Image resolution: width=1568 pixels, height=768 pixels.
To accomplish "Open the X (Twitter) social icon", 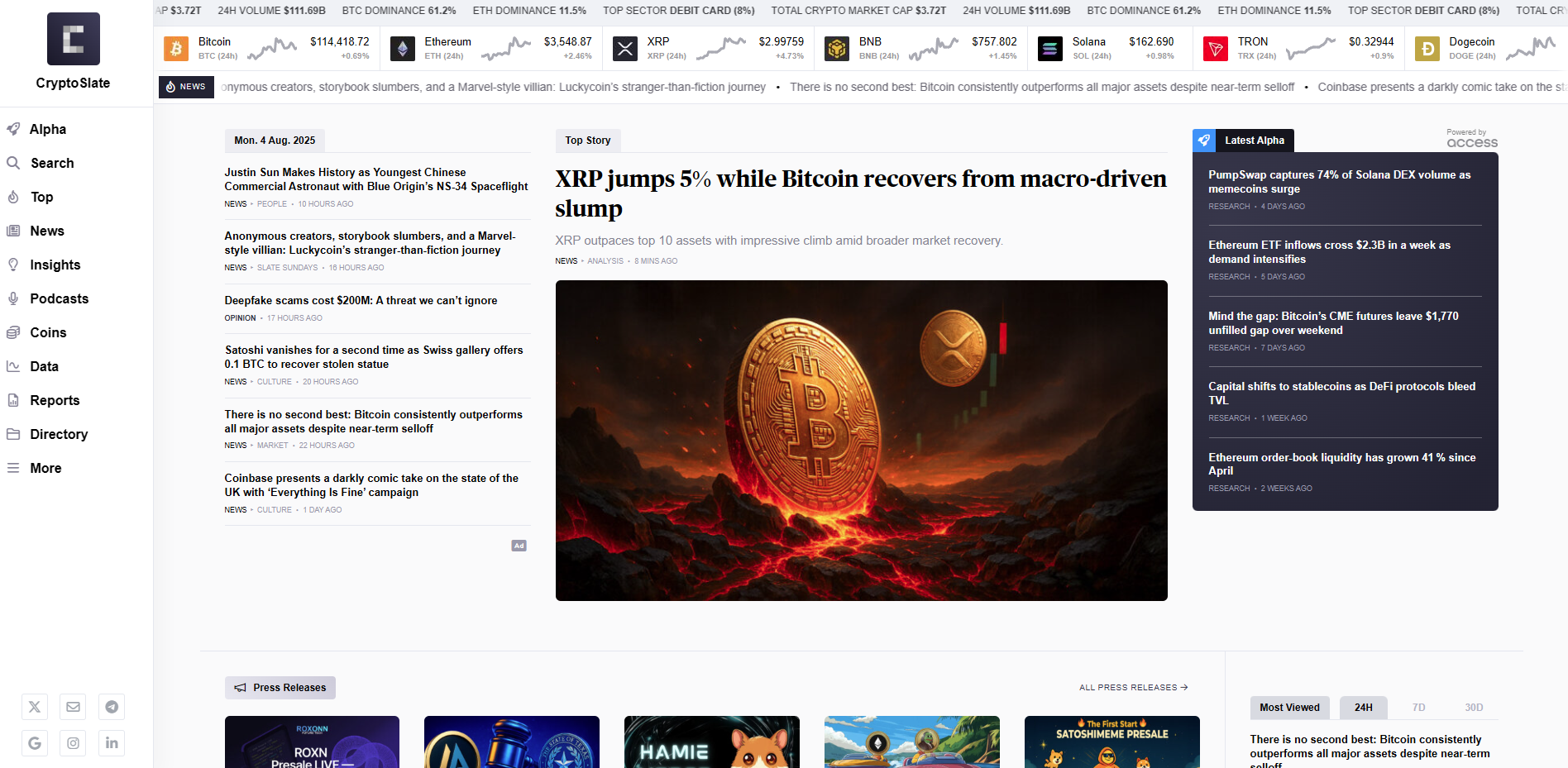I will tap(35, 707).
